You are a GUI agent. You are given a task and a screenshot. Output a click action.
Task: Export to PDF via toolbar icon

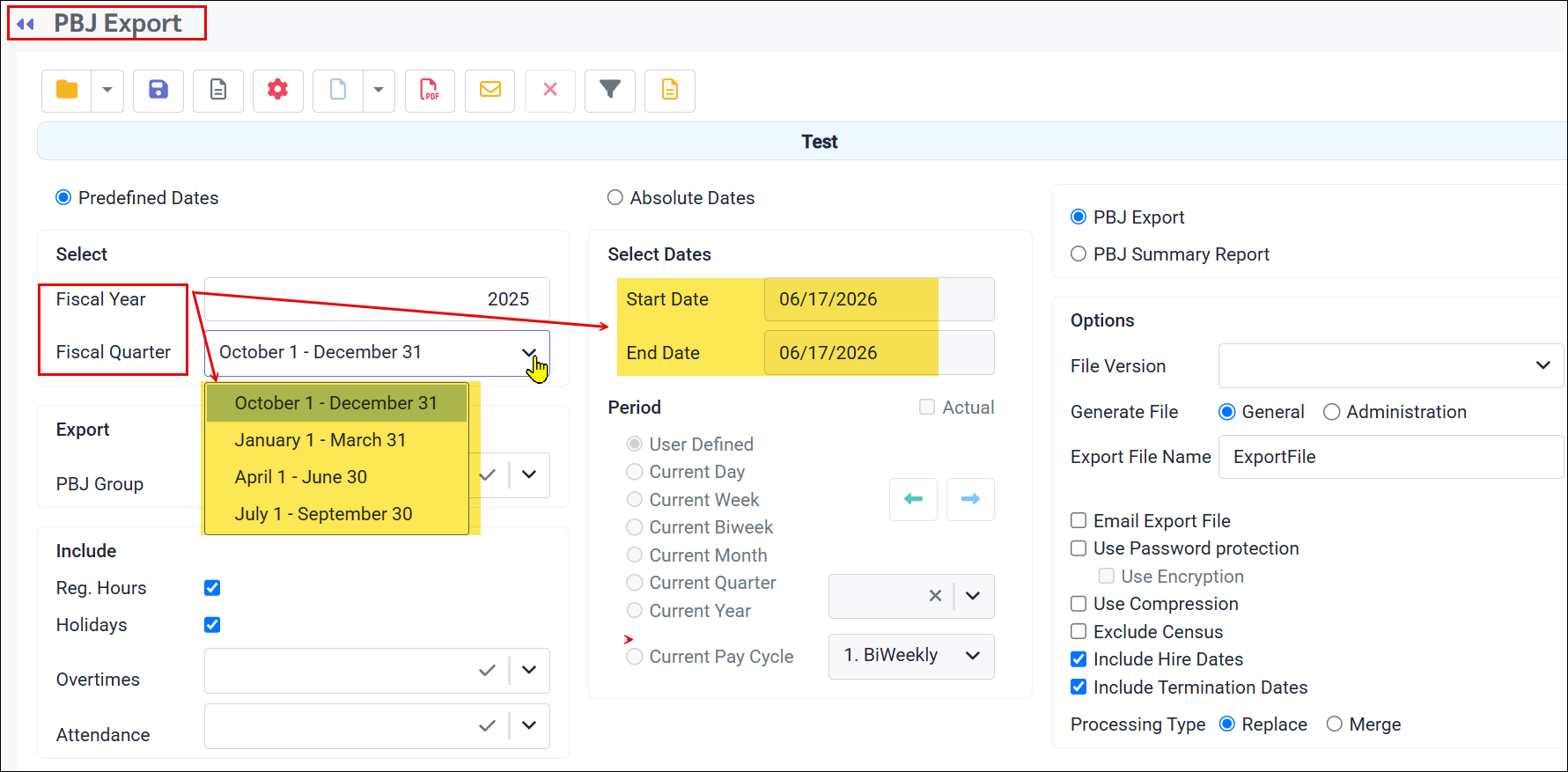coord(430,90)
